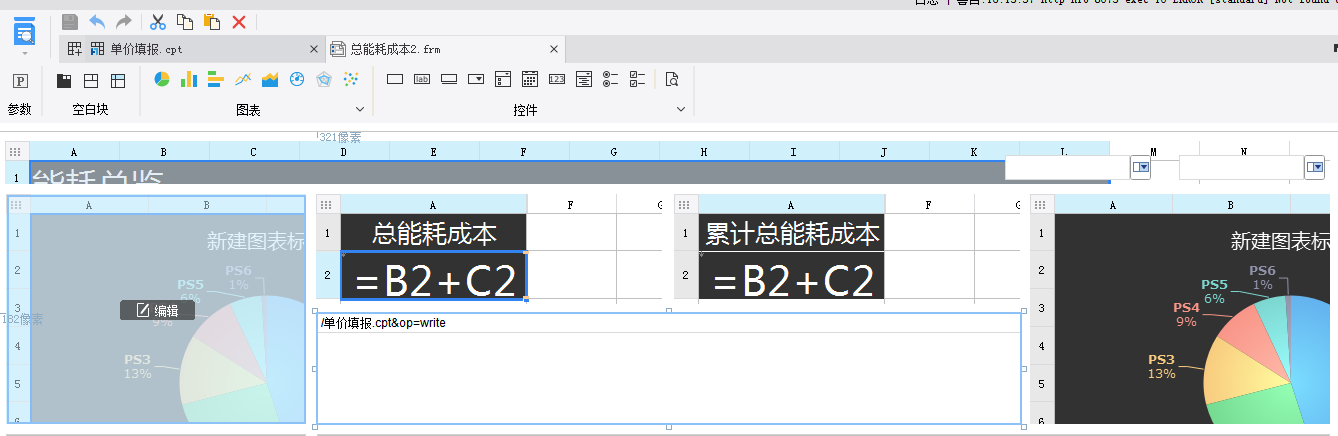This screenshot has width=1338, height=436.
Task: Click the second combo box field under column N
Action: click(x=1242, y=168)
